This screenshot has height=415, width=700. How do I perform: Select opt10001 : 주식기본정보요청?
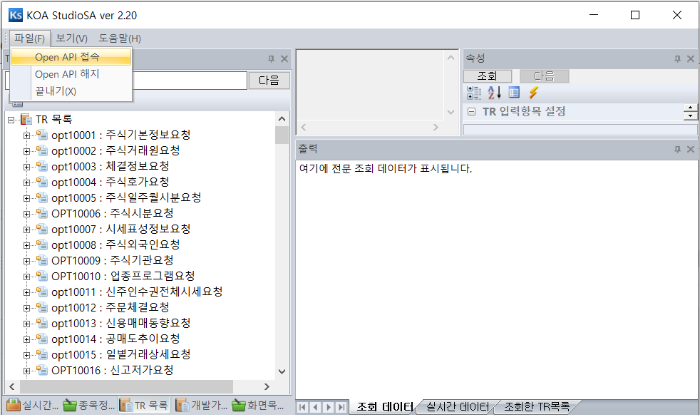pyautogui.click(x=121, y=135)
